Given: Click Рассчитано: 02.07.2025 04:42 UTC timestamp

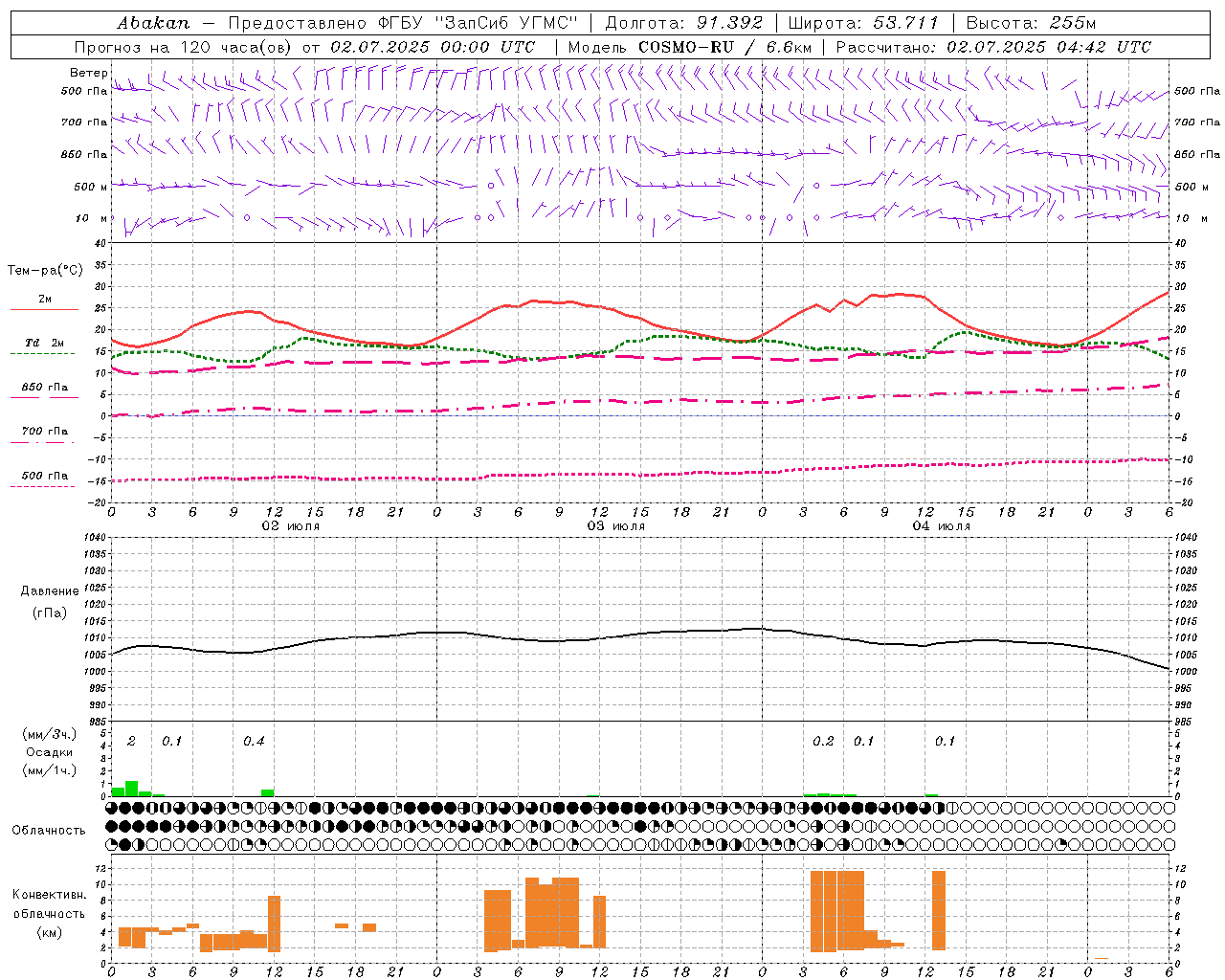Looking at the screenshot, I should [x=993, y=47].
